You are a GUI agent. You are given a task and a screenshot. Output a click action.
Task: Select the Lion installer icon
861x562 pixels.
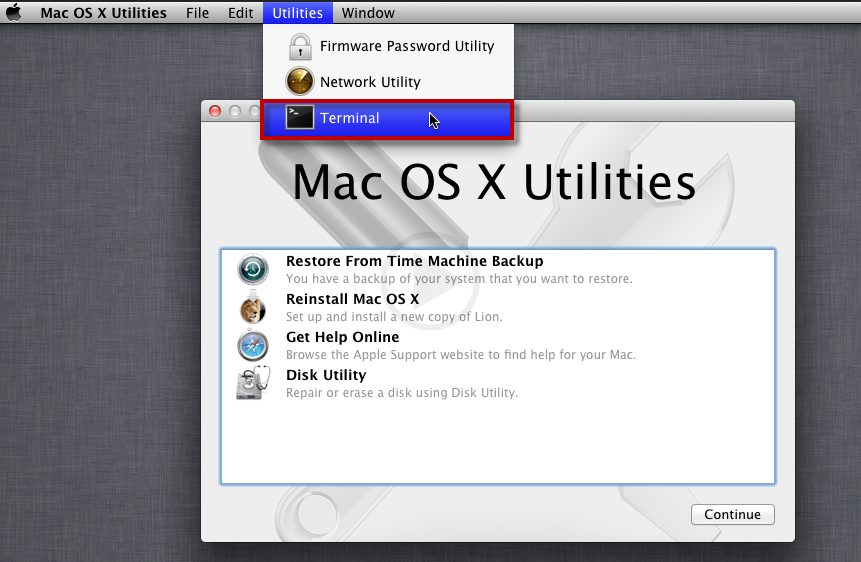click(253, 307)
